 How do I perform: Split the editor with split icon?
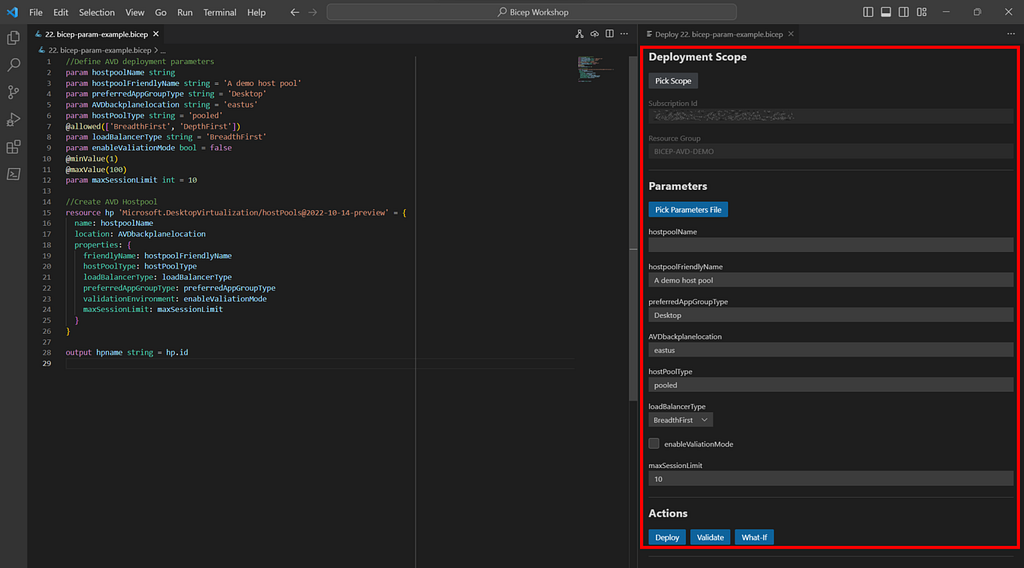click(x=609, y=34)
